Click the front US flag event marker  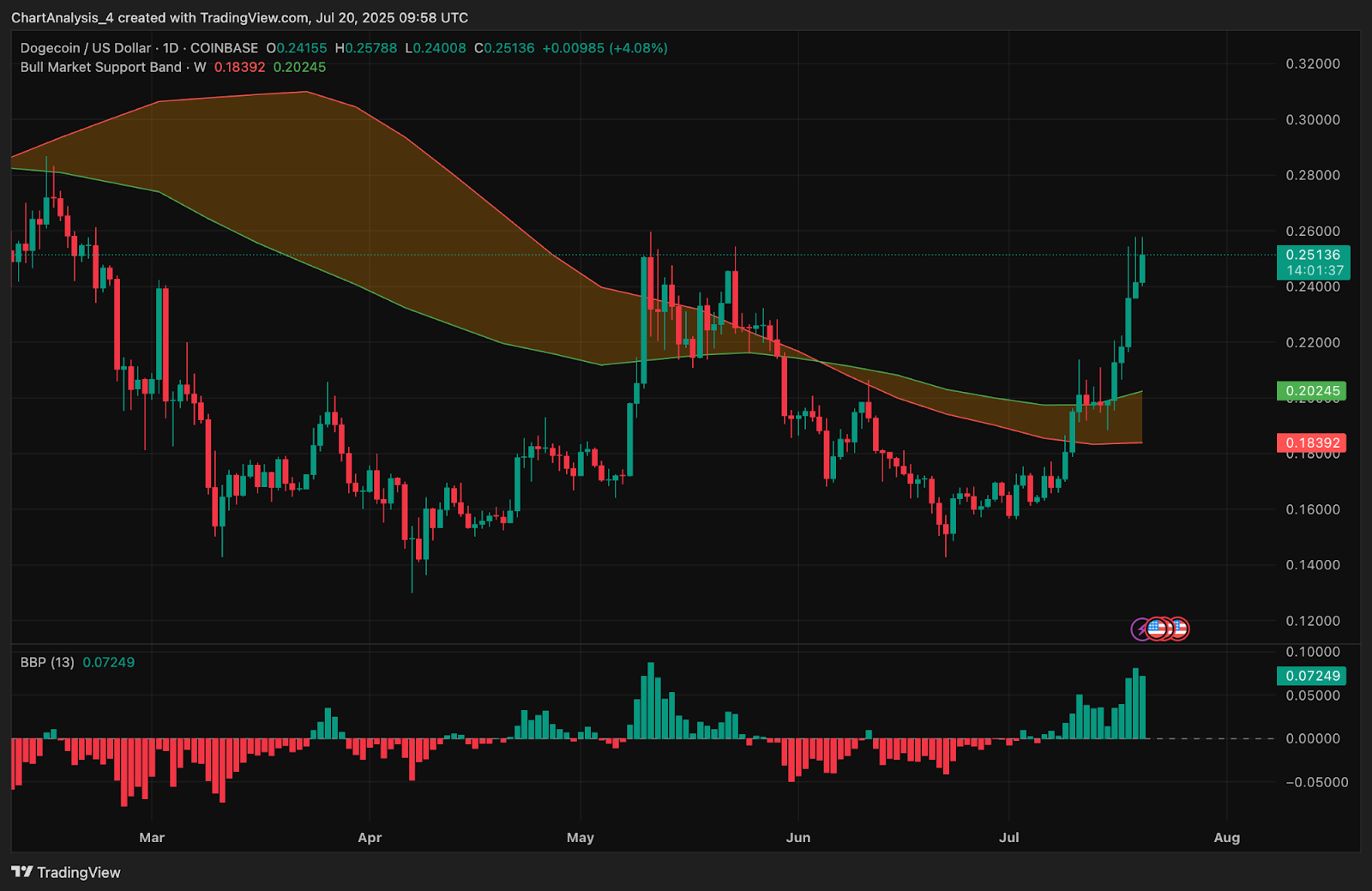pyautogui.click(x=1158, y=629)
